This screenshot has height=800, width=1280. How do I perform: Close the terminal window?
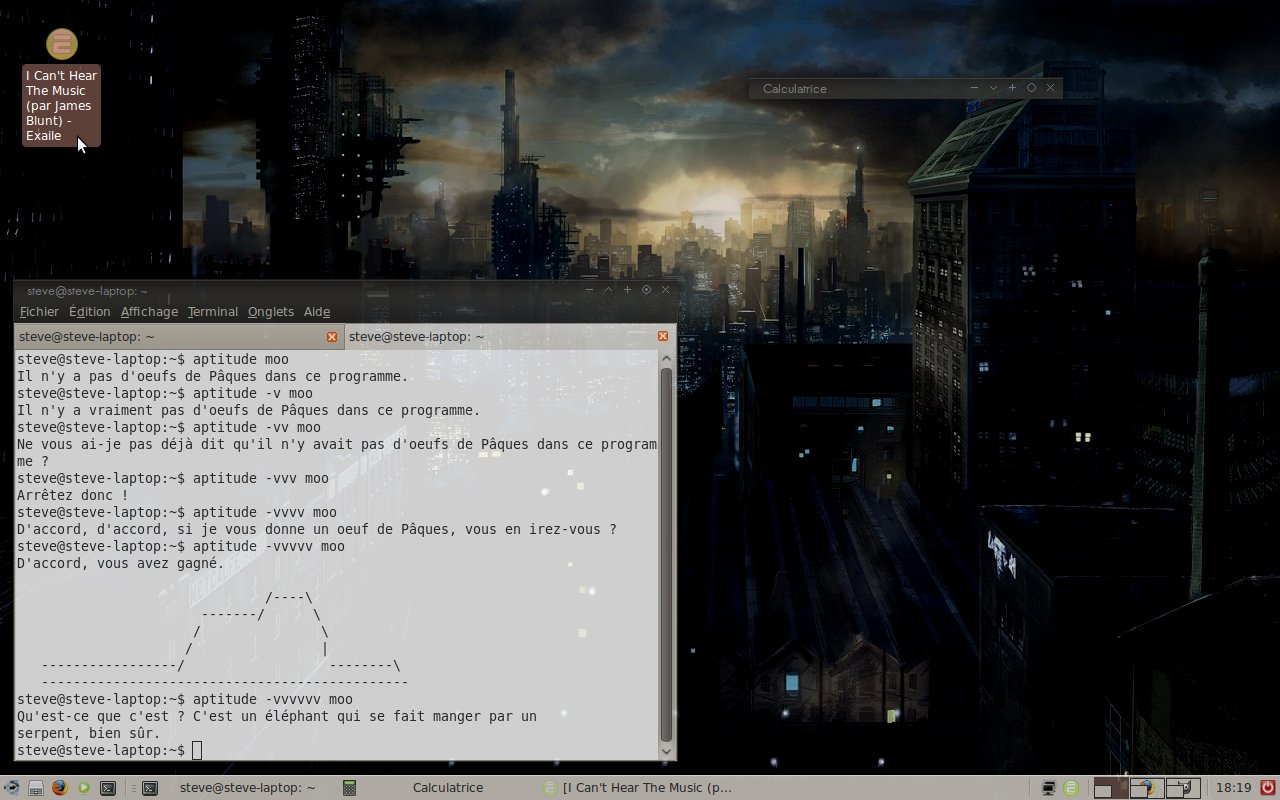(x=665, y=290)
